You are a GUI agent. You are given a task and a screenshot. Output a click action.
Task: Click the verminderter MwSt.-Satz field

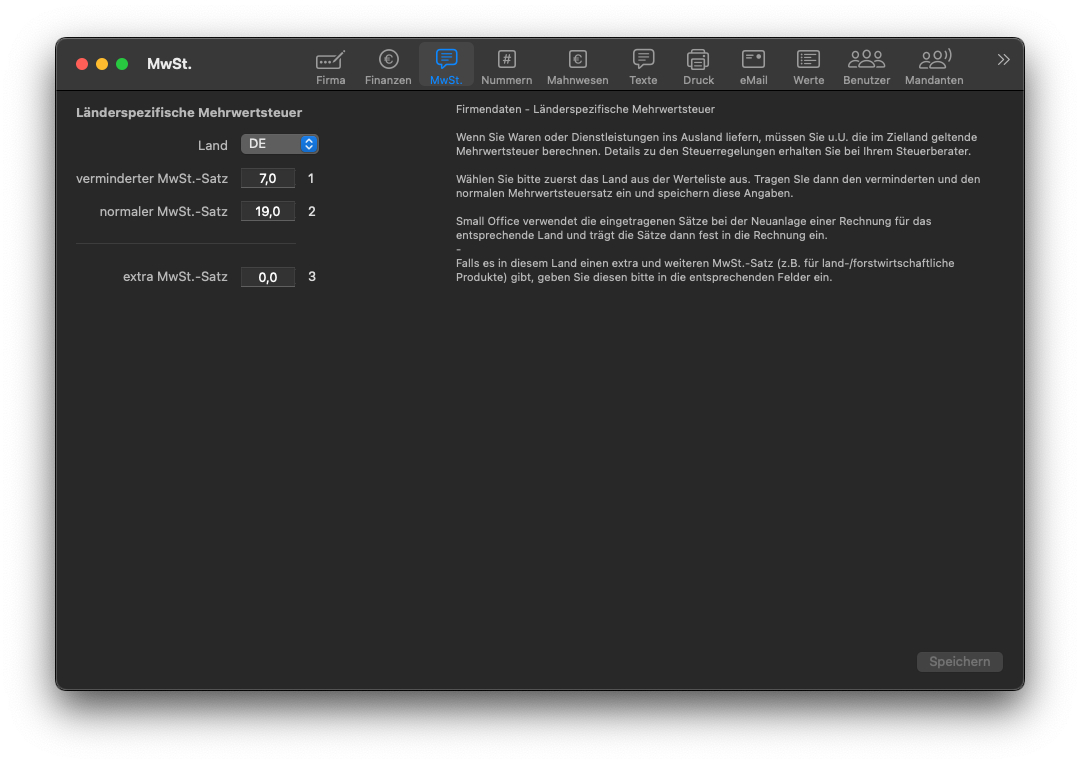(x=268, y=179)
